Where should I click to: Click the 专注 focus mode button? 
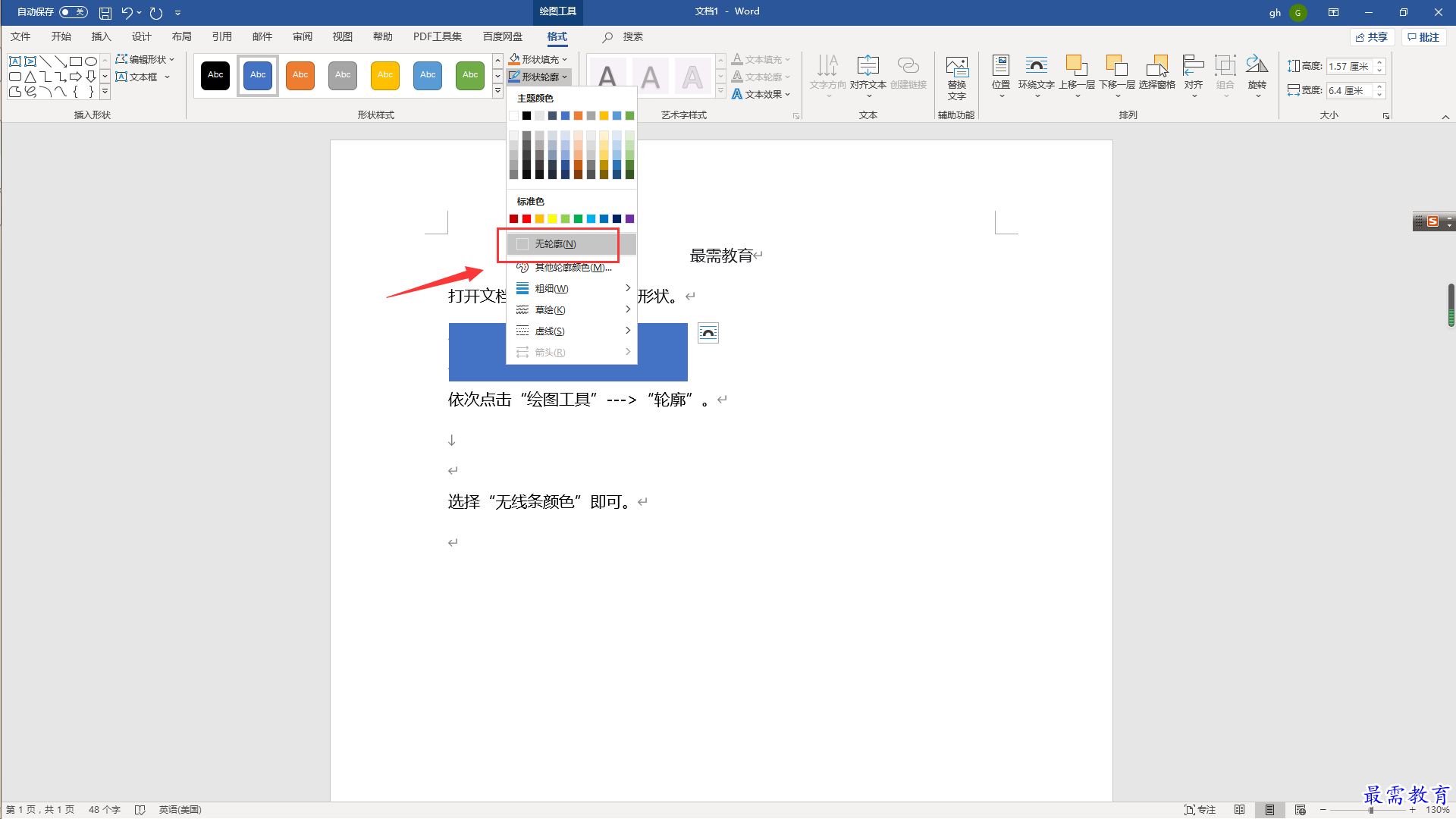(1200, 810)
